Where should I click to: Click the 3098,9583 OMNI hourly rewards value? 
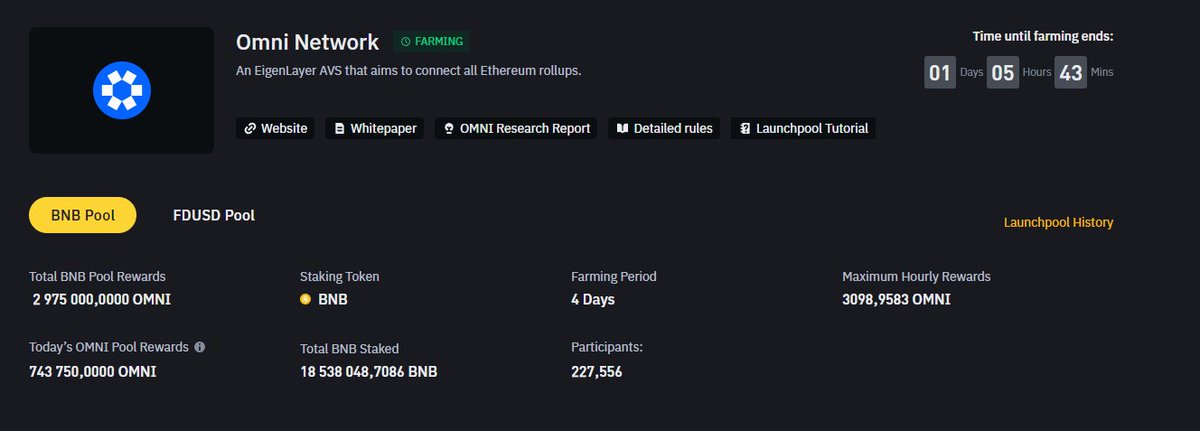[x=897, y=299]
